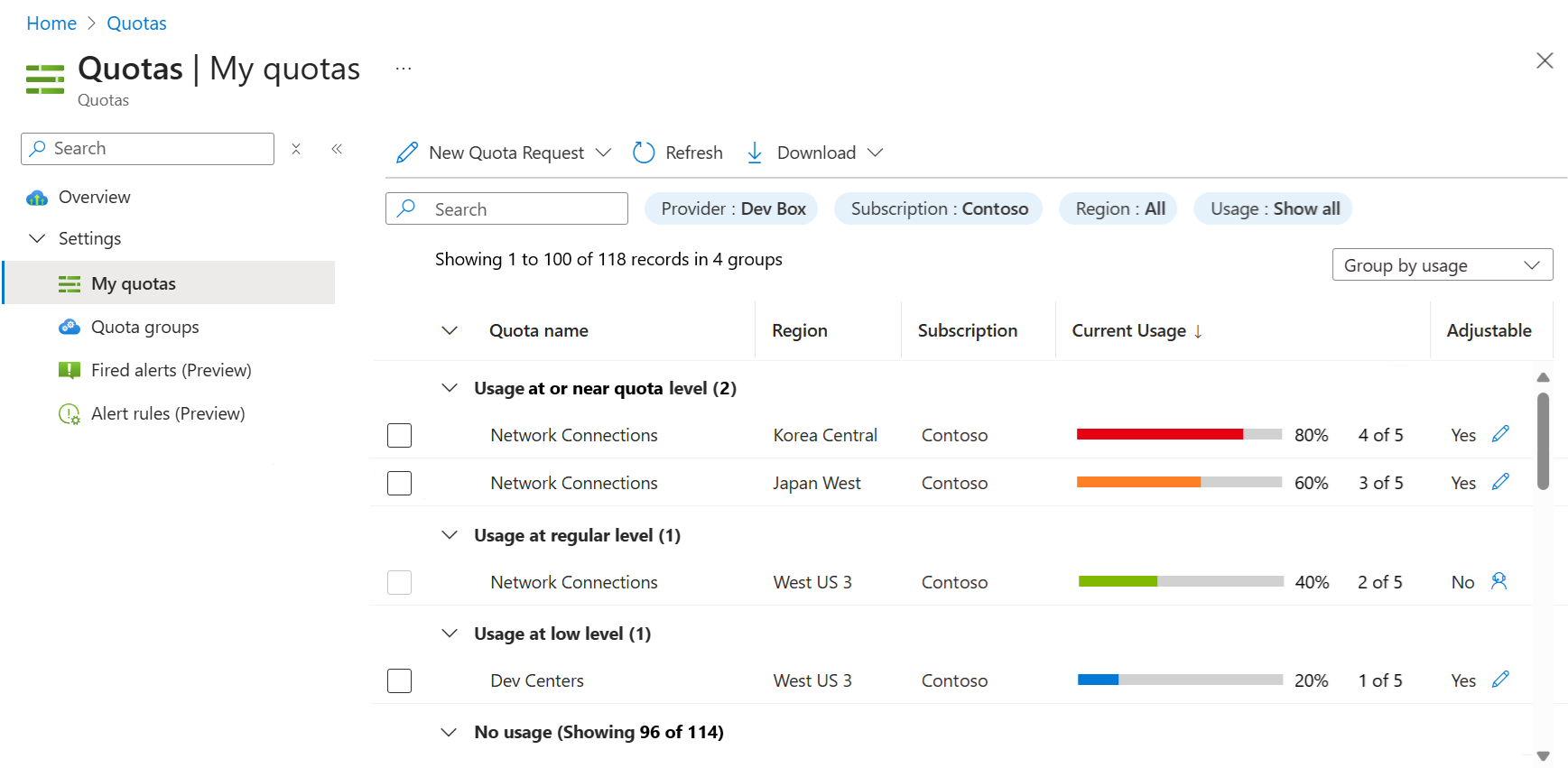Click the Refresh icon in toolbar
This screenshot has width=1568, height=768.
click(x=644, y=153)
